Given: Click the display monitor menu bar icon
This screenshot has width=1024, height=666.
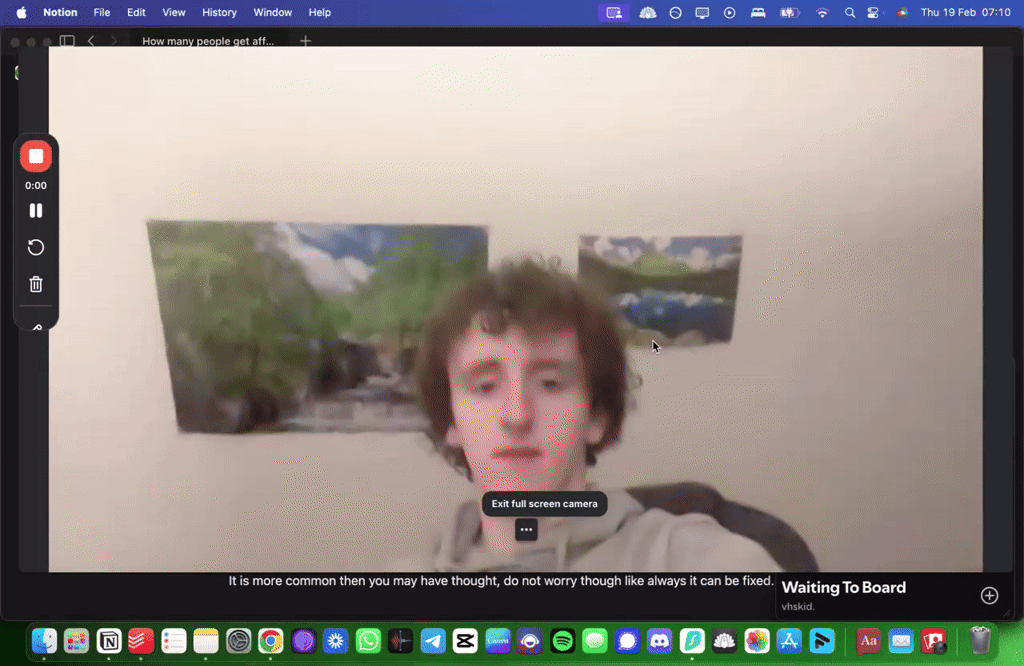Looking at the screenshot, I should click(702, 12).
